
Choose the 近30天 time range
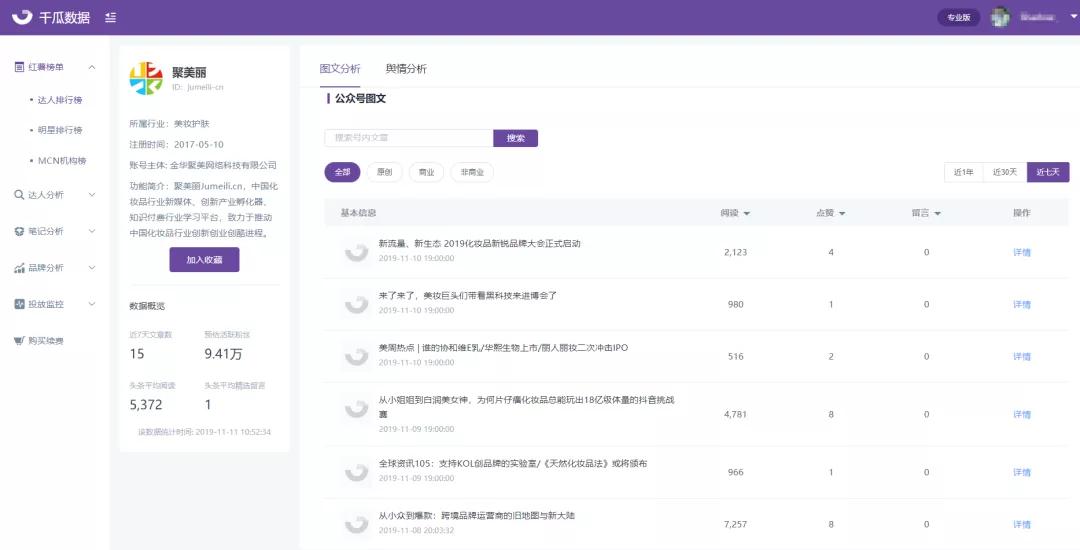tap(1005, 172)
